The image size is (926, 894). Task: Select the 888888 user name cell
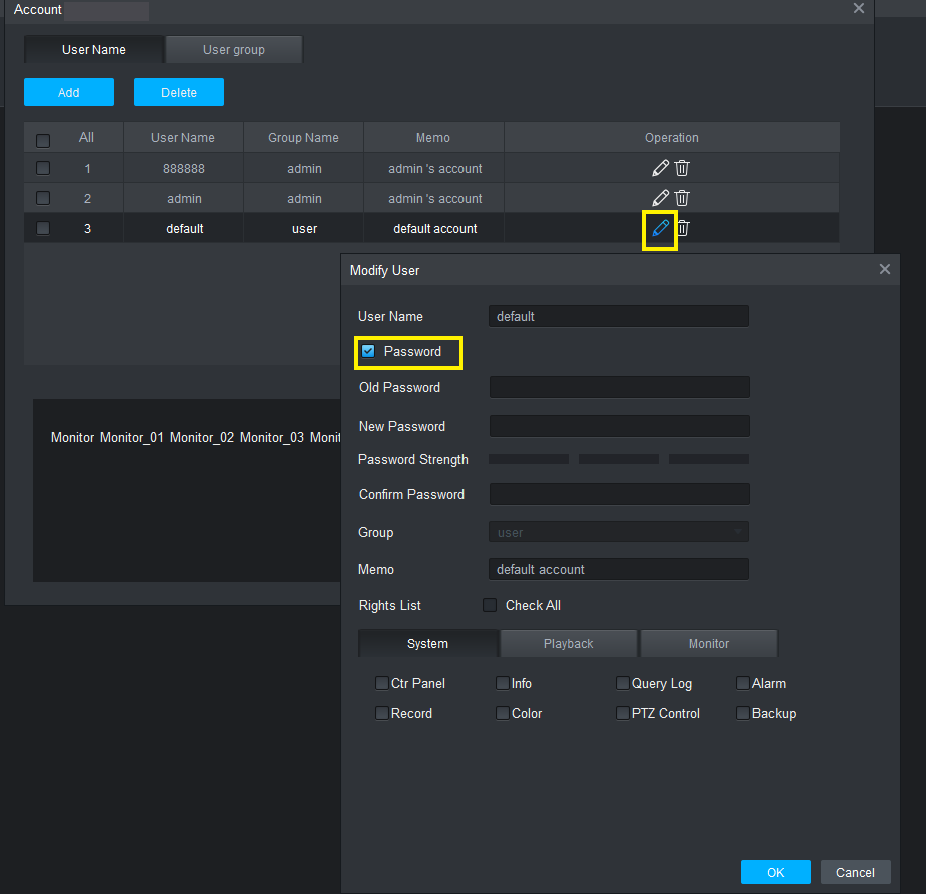[x=184, y=169]
